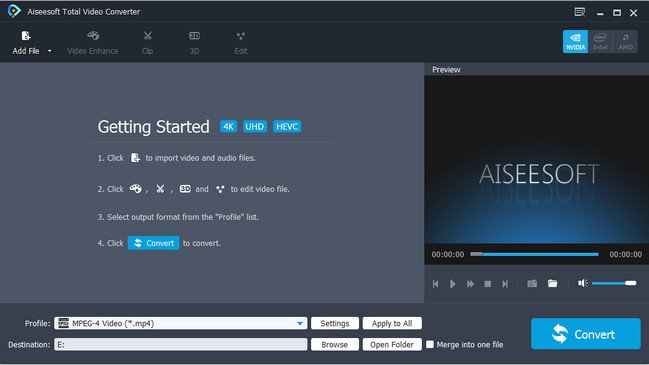Click the effects sparkle icon in step 2

click(x=220, y=189)
